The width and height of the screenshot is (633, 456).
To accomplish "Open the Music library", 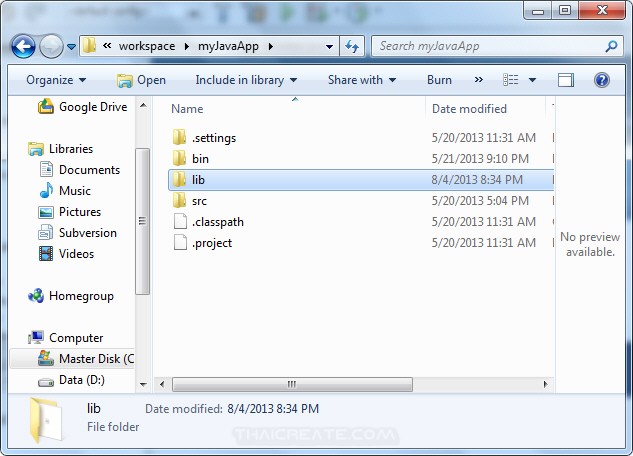I will [x=65, y=191].
